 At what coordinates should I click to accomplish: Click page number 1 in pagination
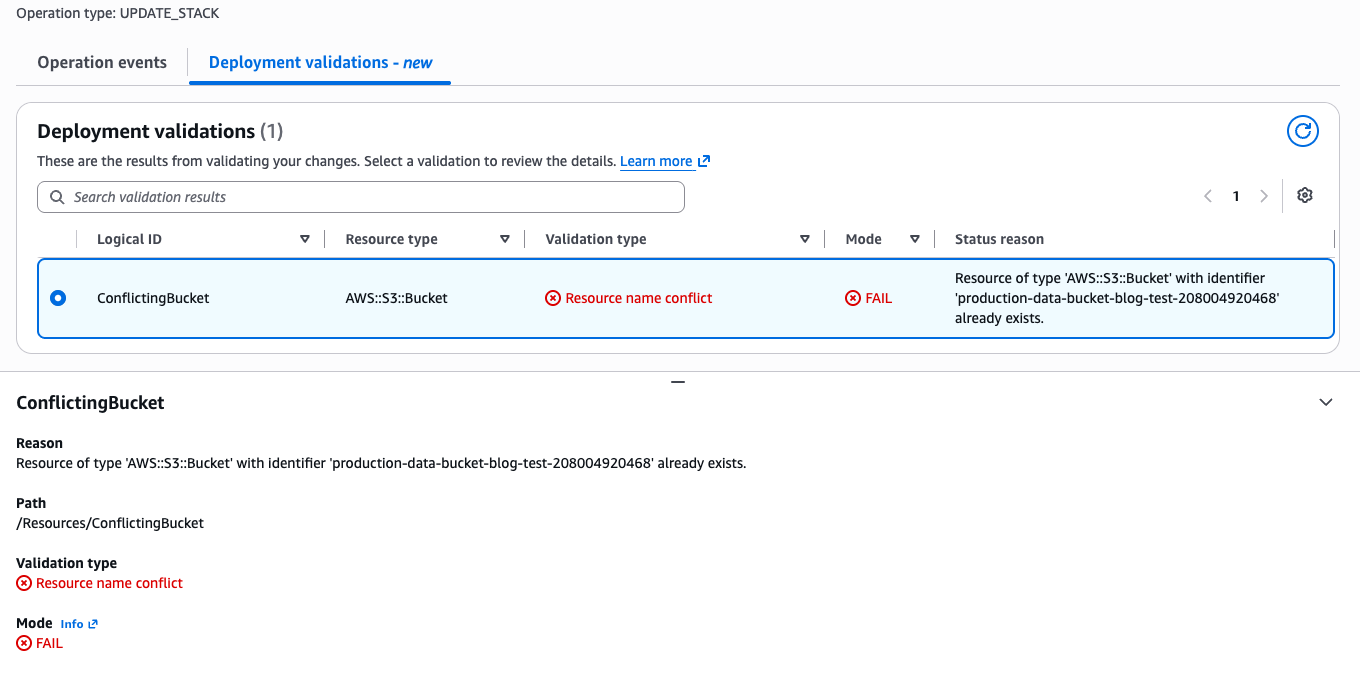[1236, 196]
